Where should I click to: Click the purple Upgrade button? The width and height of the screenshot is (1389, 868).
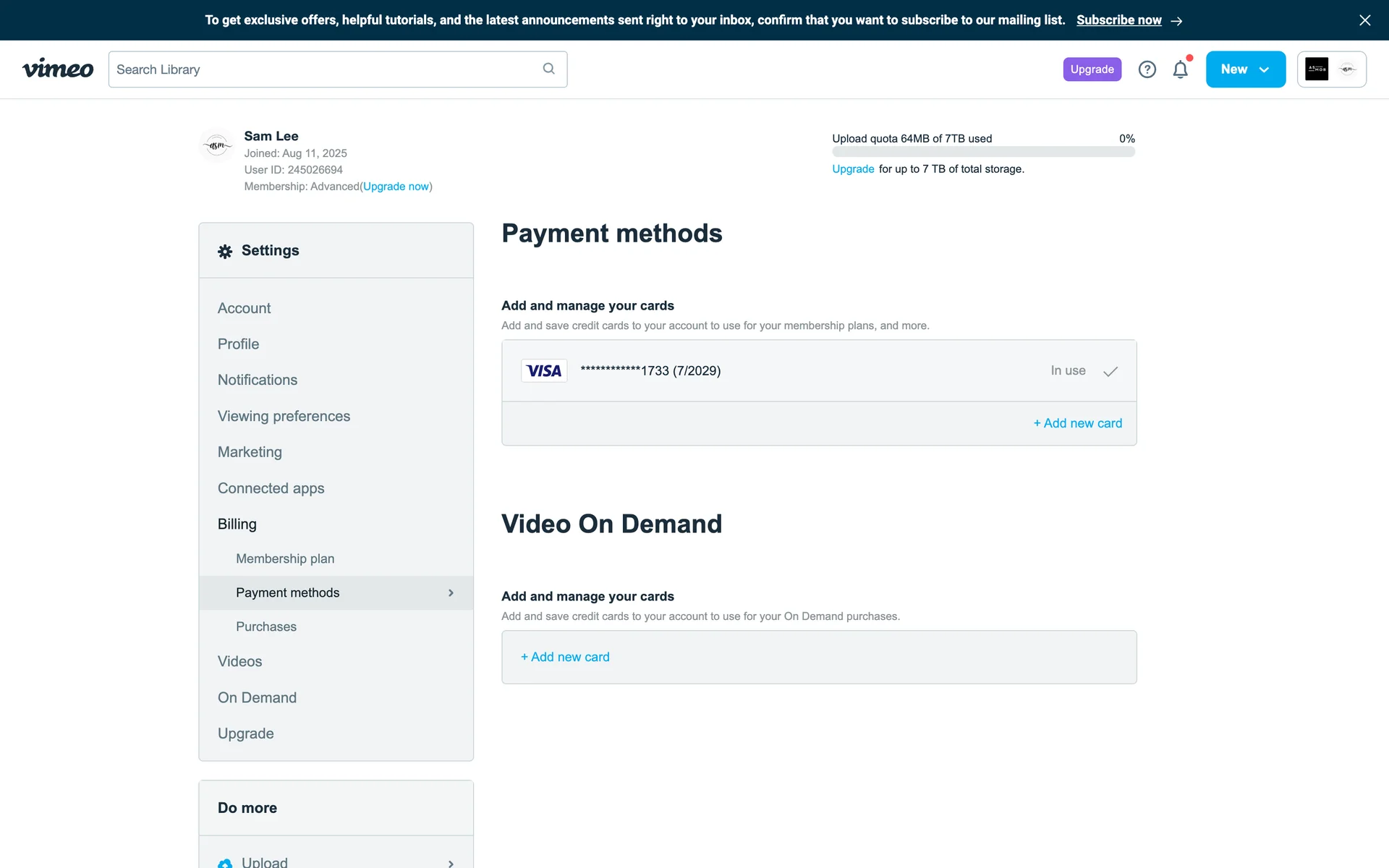coord(1092,69)
